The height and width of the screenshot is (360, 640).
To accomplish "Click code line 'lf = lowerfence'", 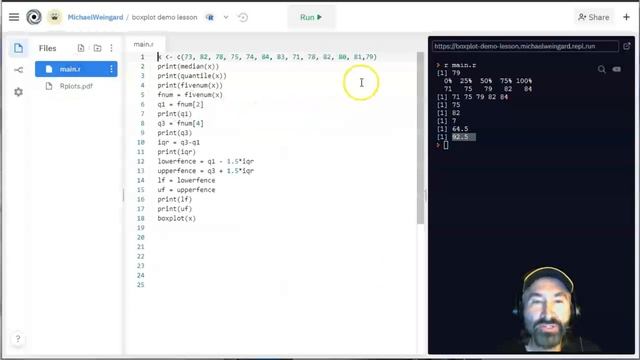I will pyautogui.click(x=186, y=180).
